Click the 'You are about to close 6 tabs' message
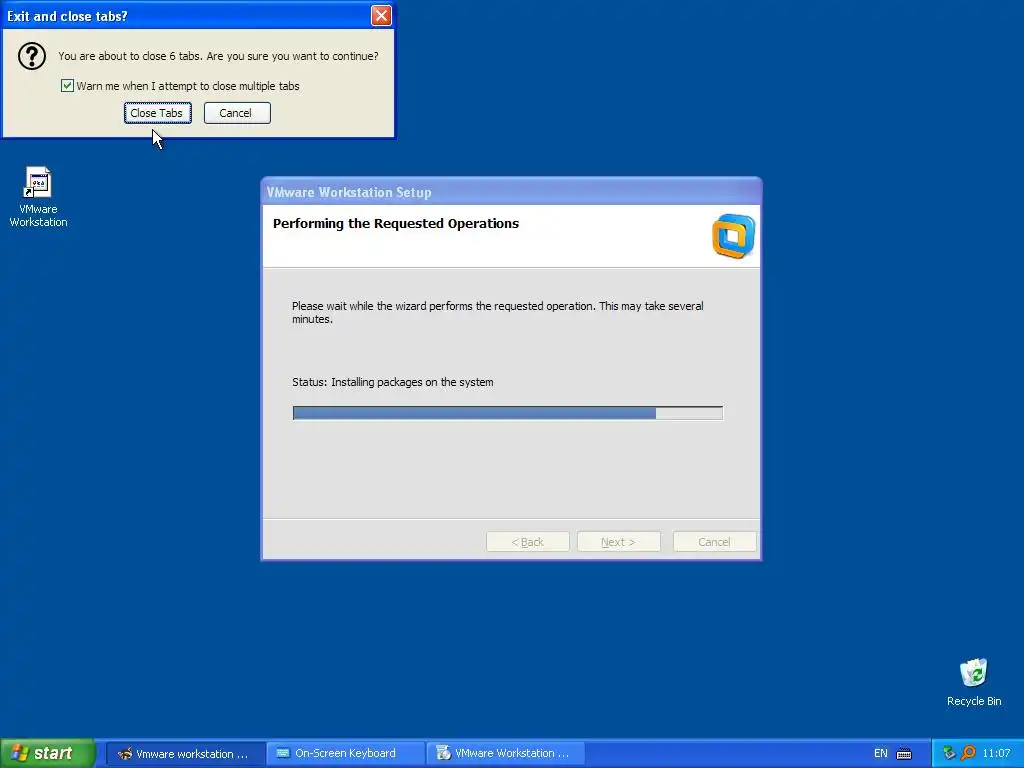 [x=218, y=56]
